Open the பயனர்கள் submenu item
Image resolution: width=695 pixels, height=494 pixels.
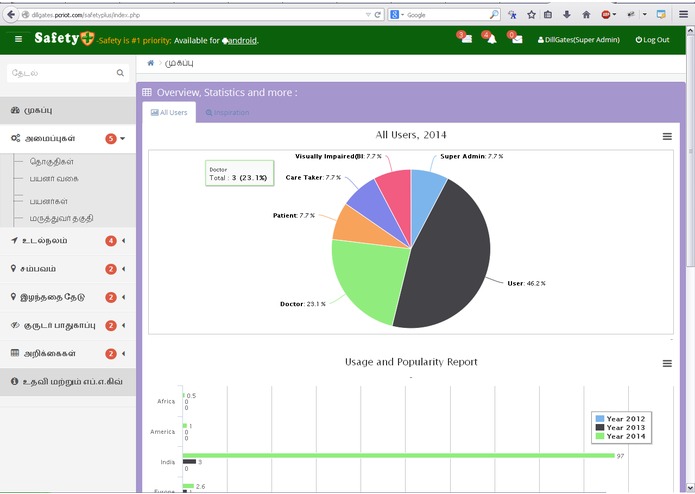click(49, 201)
